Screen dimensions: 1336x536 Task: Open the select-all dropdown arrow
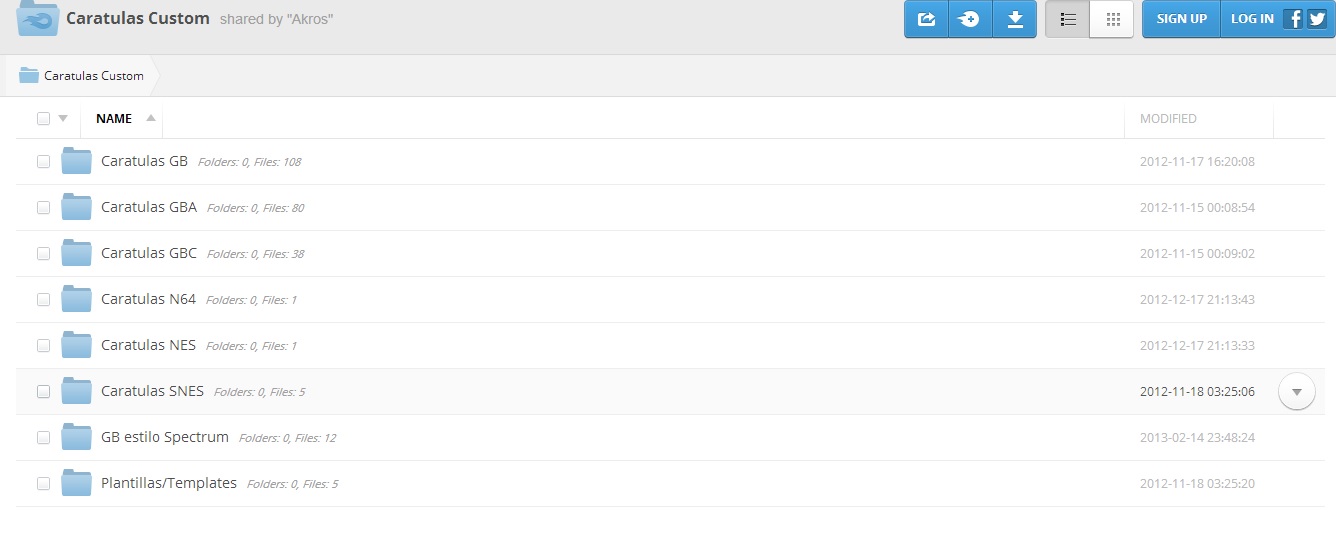coord(63,118)
